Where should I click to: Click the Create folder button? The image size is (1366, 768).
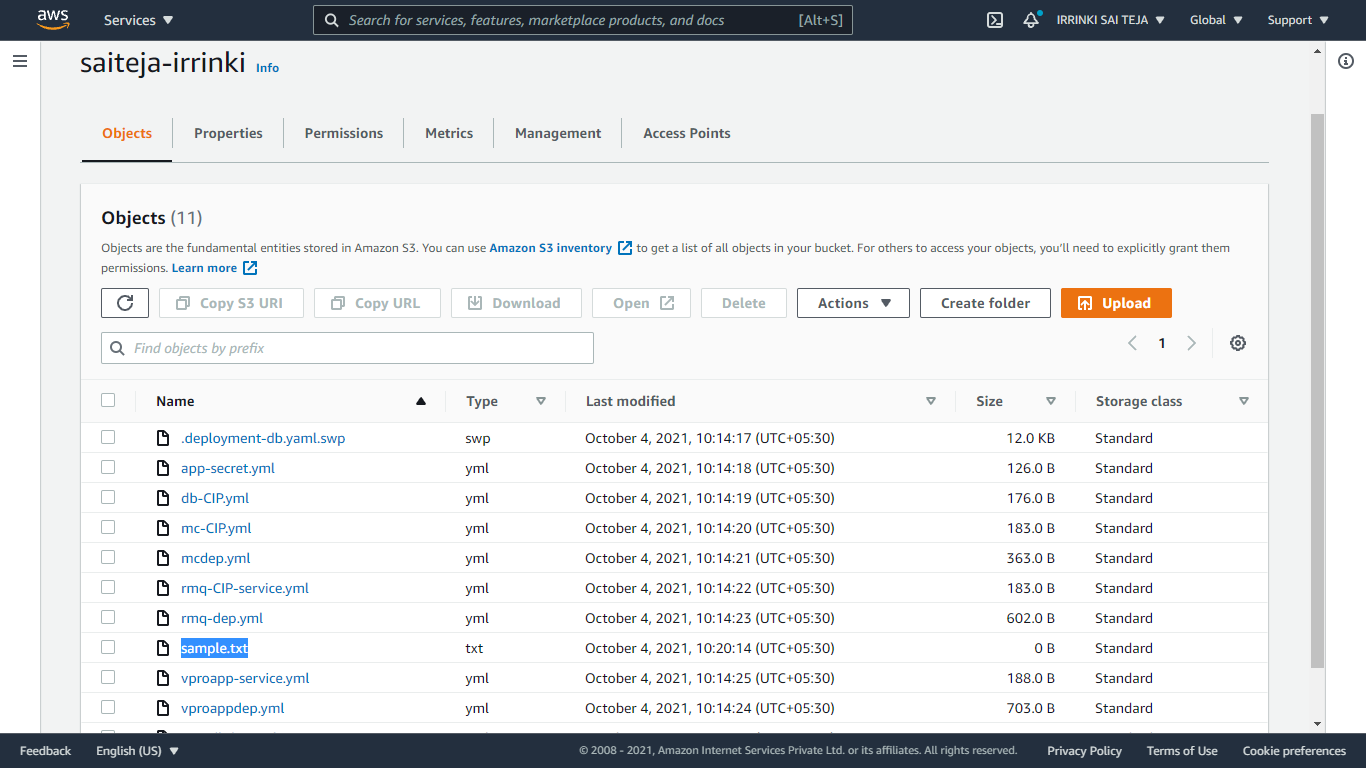985,303
